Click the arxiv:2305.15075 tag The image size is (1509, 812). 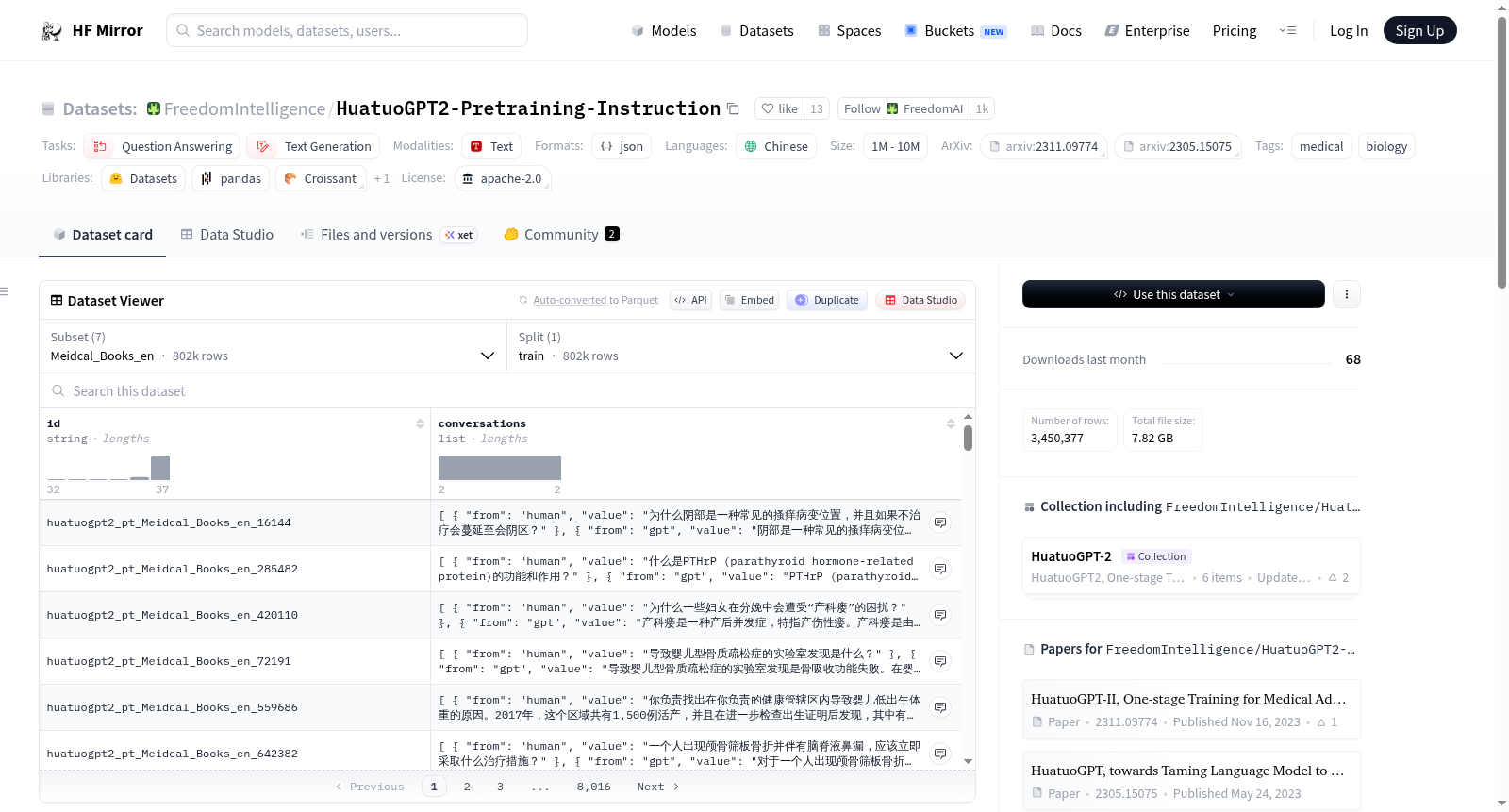point(1177,146)
